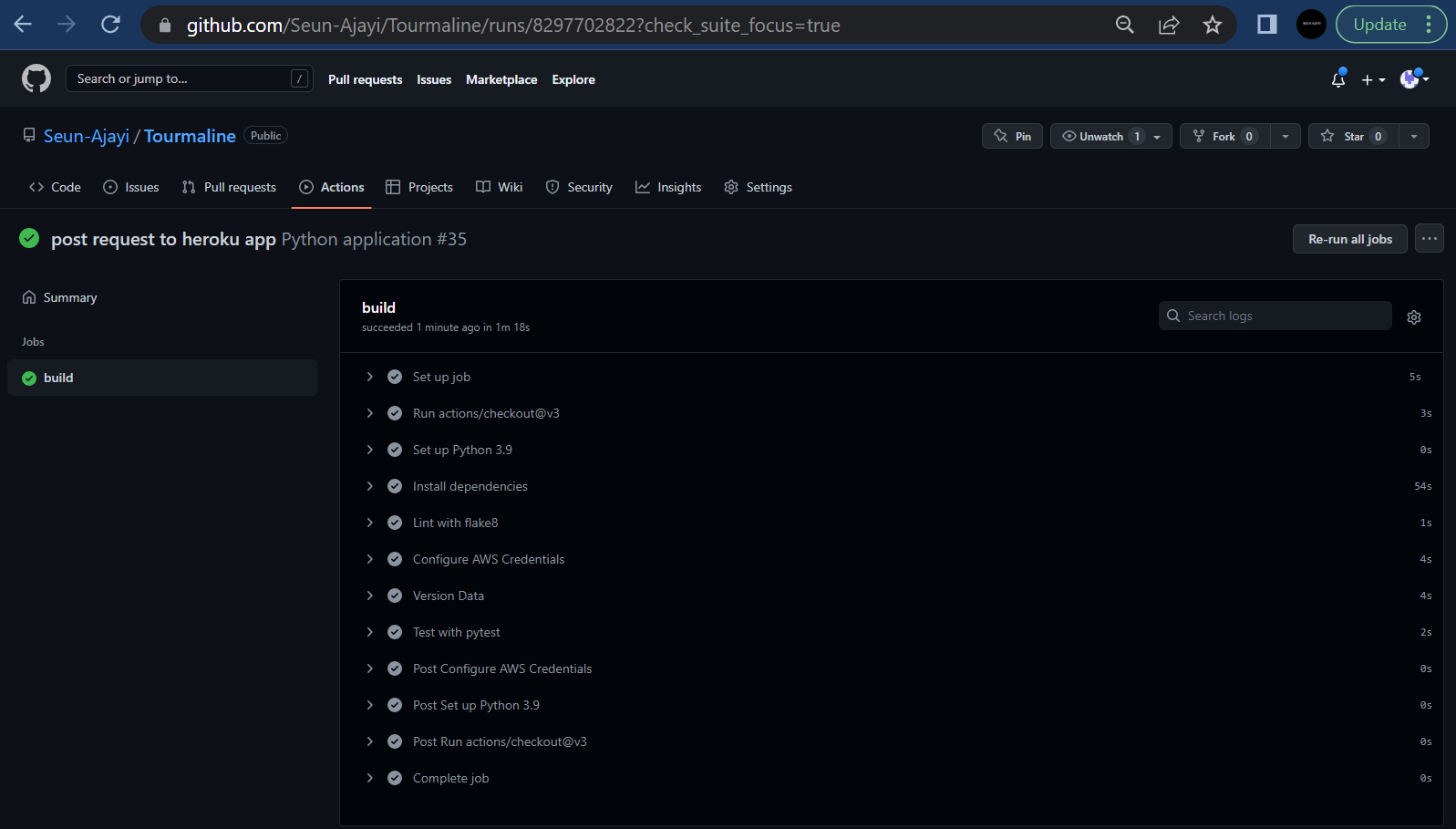Screen dimensions: 1456x829
Task: Share this page via share icon
Action: click(x=1169, y=25)
